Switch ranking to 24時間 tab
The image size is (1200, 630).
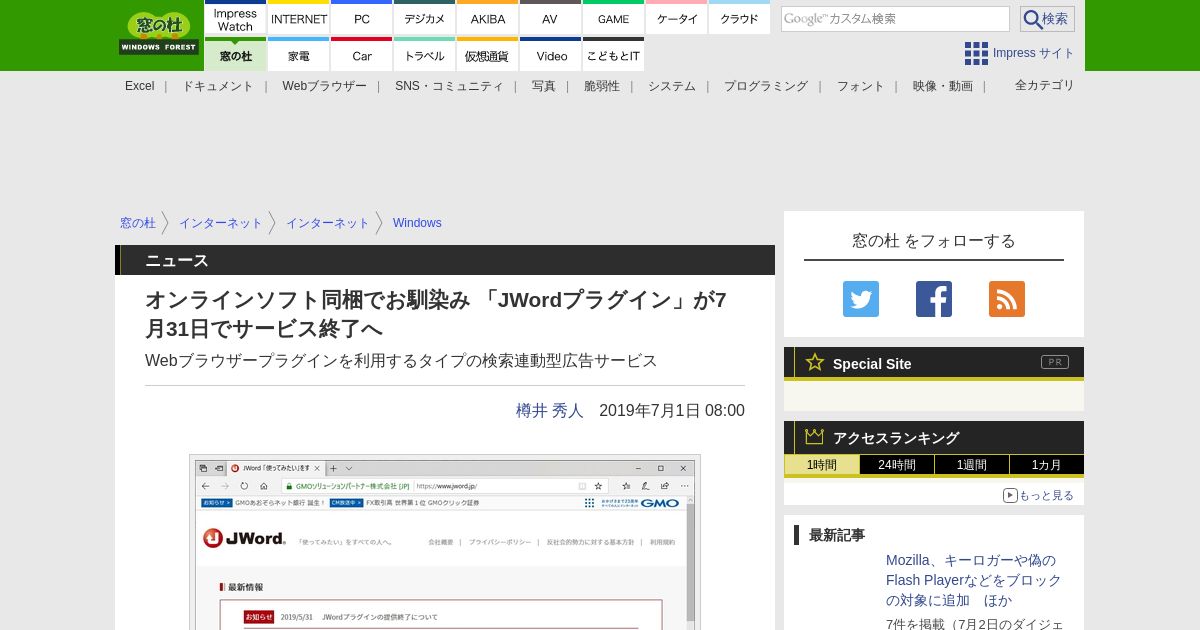[x=896, y=465]
